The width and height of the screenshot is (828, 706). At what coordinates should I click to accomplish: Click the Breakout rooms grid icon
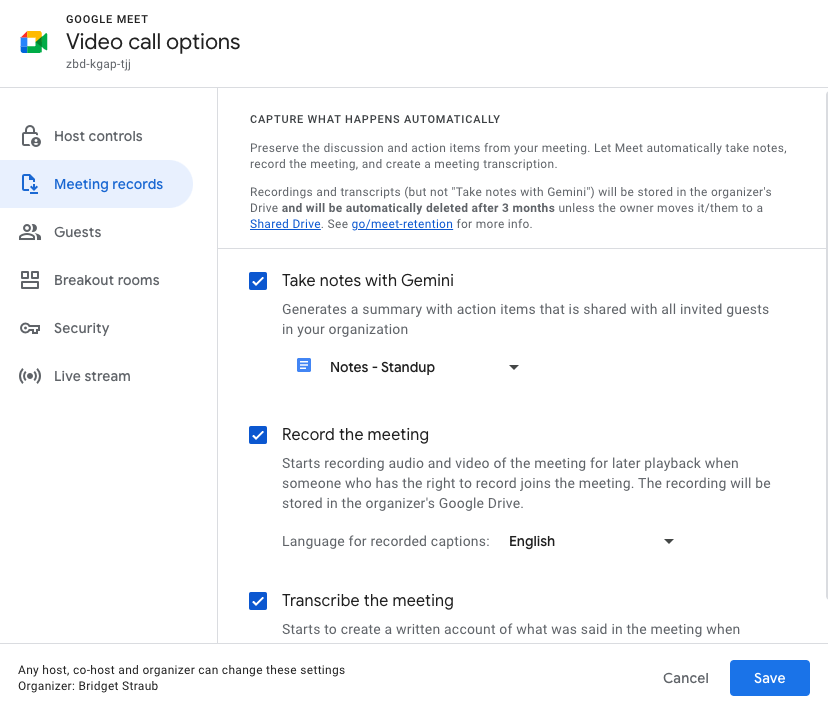coord(31,280)
